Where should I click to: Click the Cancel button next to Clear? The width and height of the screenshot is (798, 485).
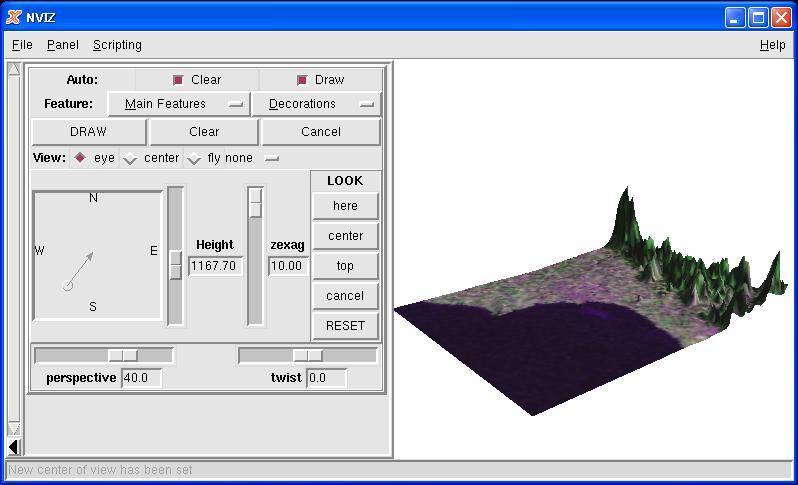(x=321, y=132)
